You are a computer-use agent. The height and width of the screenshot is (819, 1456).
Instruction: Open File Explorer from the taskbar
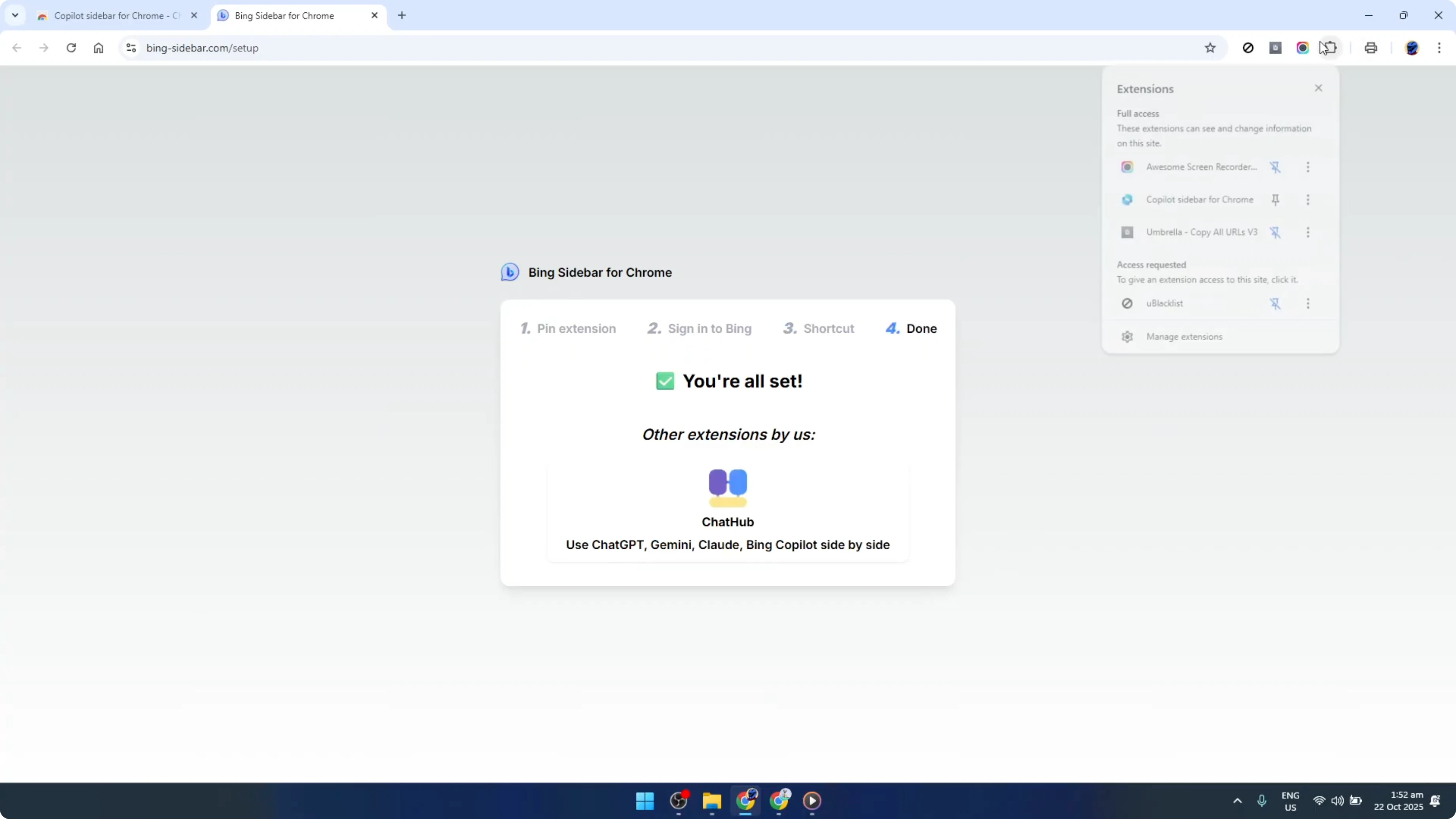pyautogui.click(x=712, y=801)
